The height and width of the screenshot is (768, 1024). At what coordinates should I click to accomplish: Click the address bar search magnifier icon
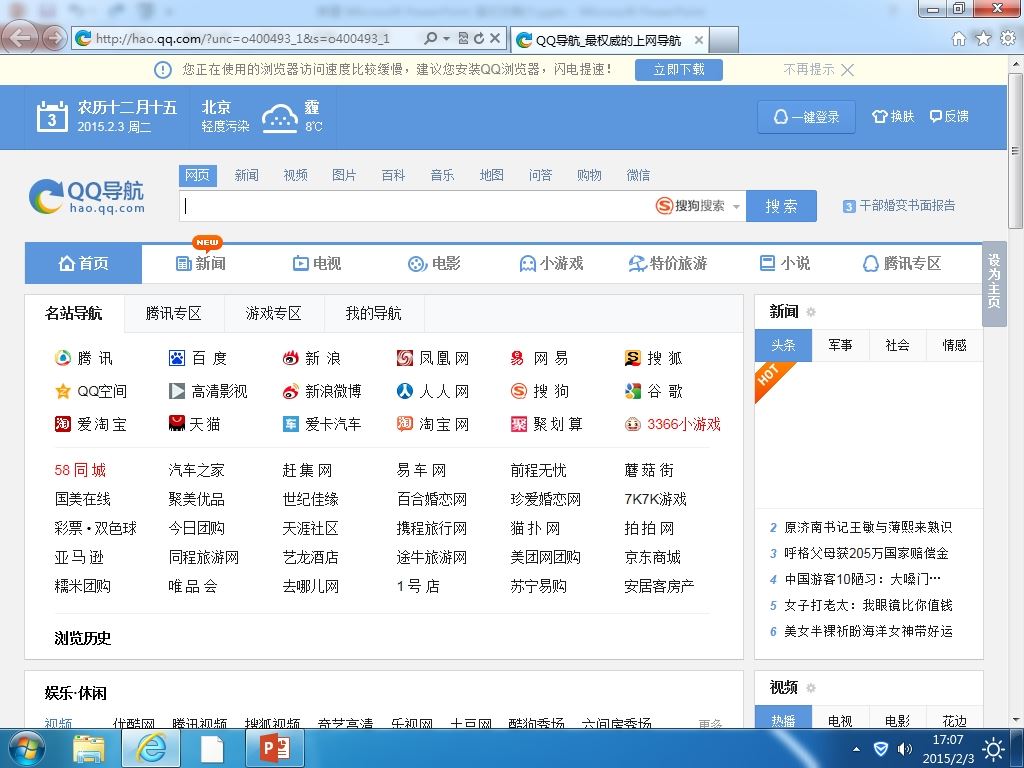430,39
